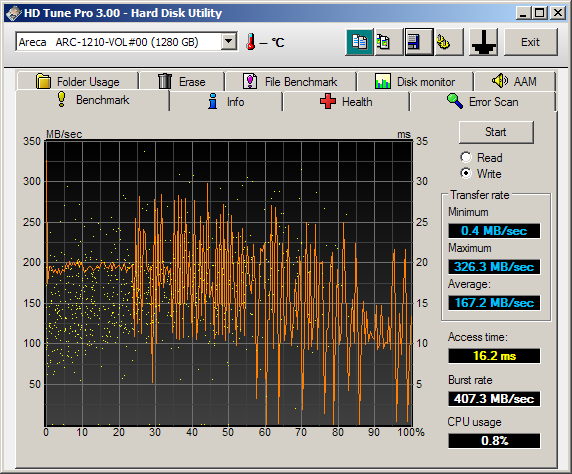572x474 pixels.
Task: Click the Transfer rate group label
Action: pos(480,195)
